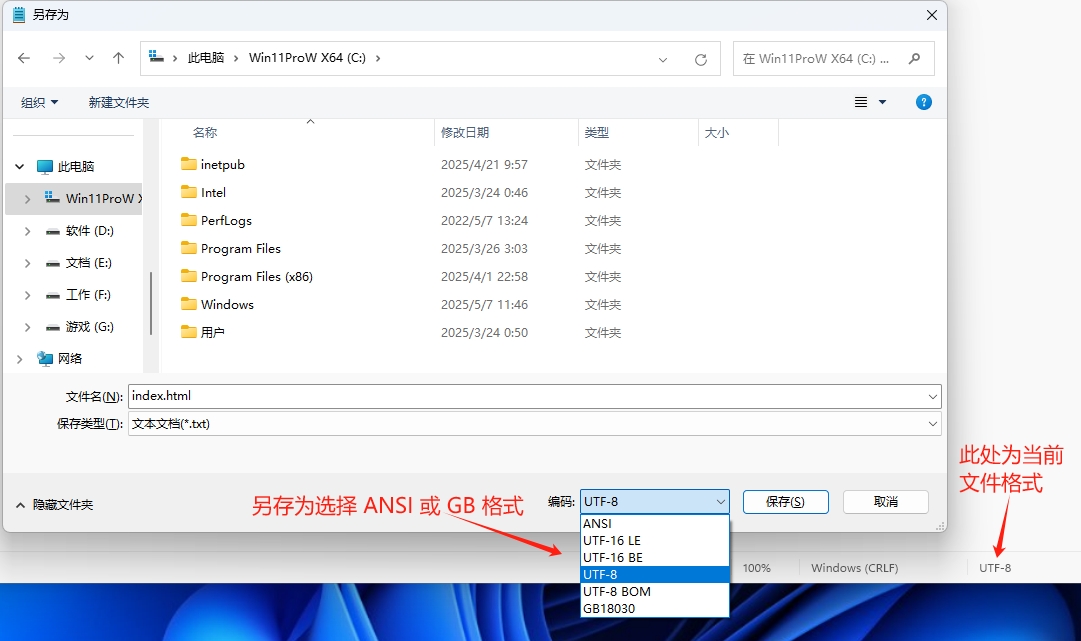The width and height of the screenshot is (1081, 641).
Task: Click the forward navigation arrow
Action: tap(56, 58)
